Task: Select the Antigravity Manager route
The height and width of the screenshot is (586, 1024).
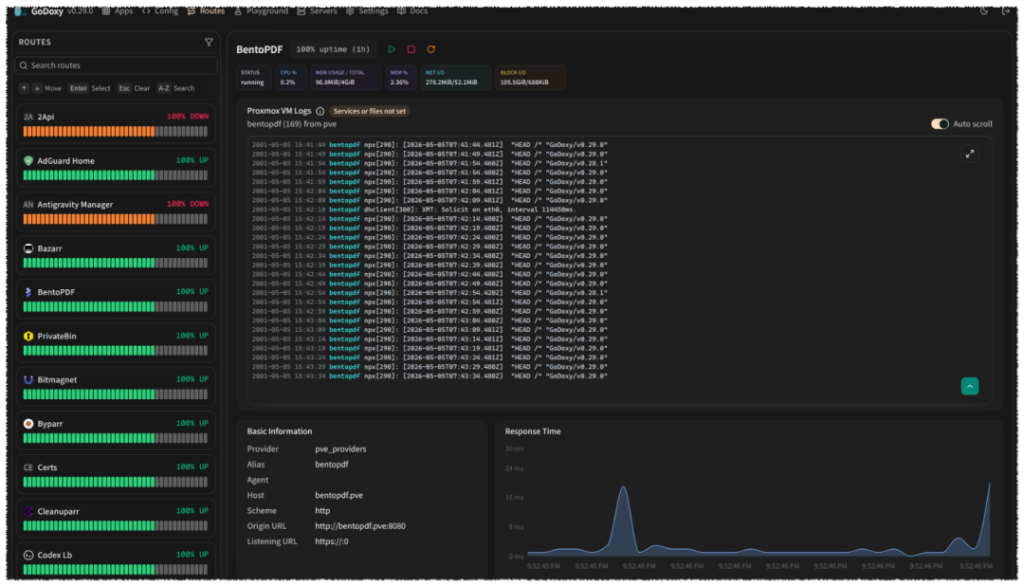Action: click(x=116, y=212)
